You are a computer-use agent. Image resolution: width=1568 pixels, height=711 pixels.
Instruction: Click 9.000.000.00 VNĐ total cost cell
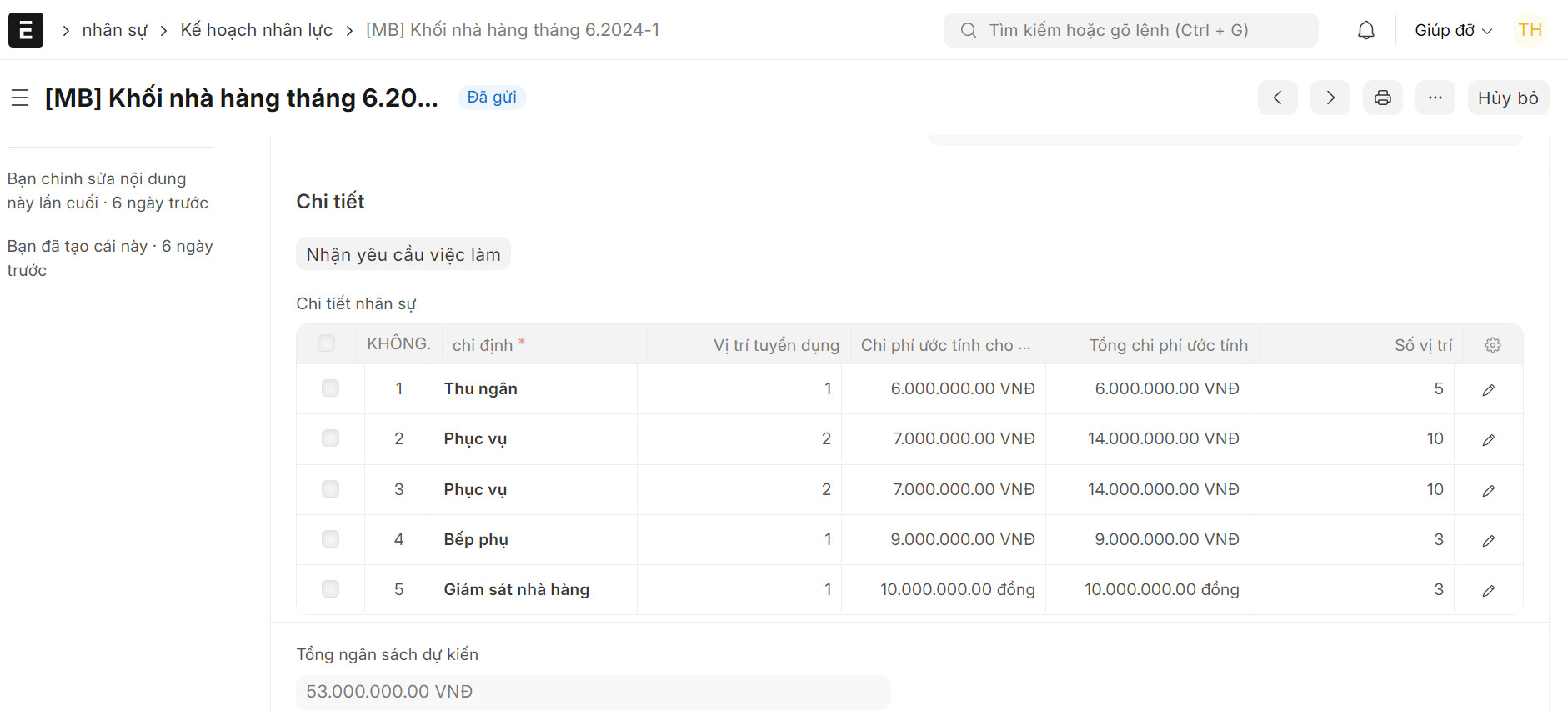[x=1148, y=540]
